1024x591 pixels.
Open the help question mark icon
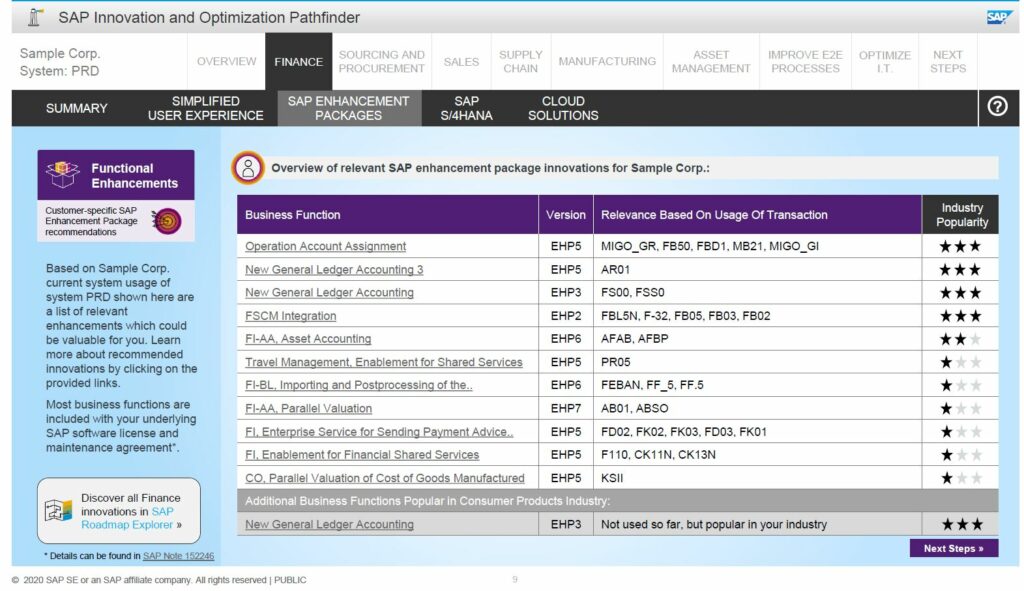(997, 106)
